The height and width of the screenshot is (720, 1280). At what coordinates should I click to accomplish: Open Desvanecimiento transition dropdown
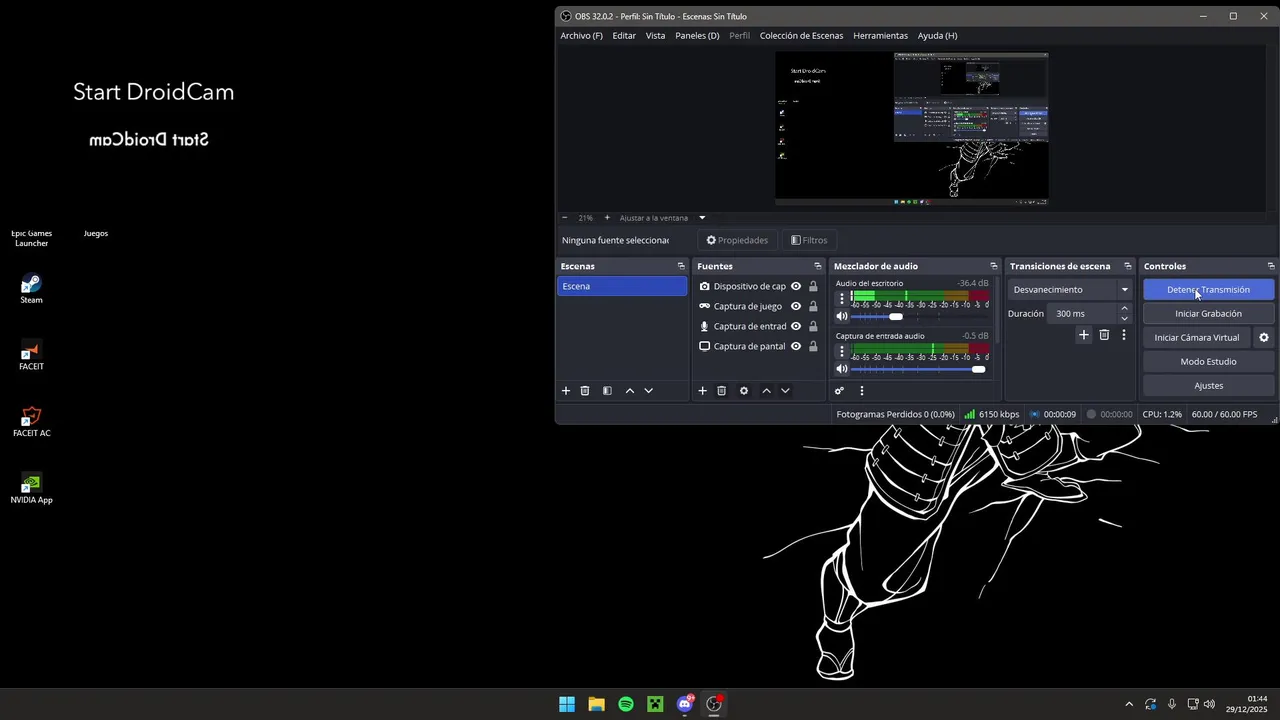(1071, 290)
